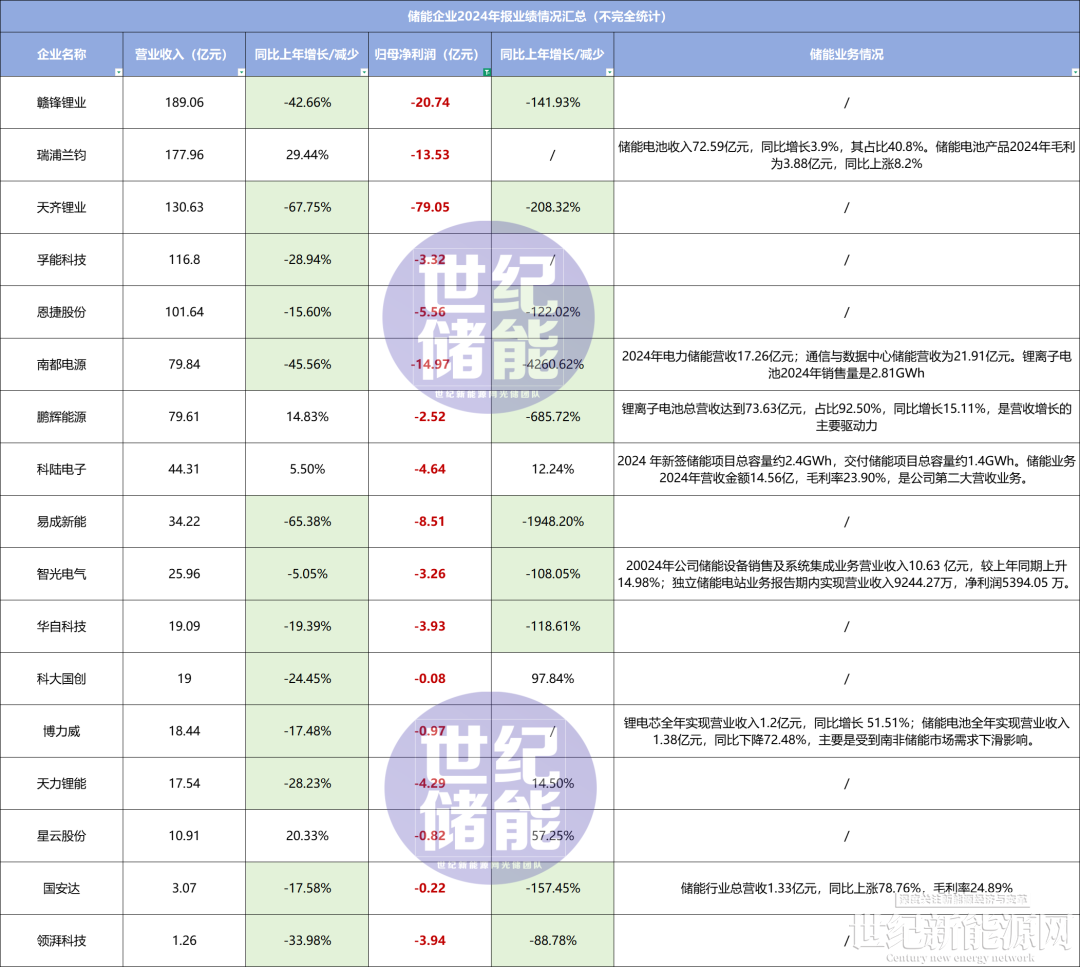1080x968 pixels.
Task: Select company cell 赣锋锂业
Action: point(61,103)
